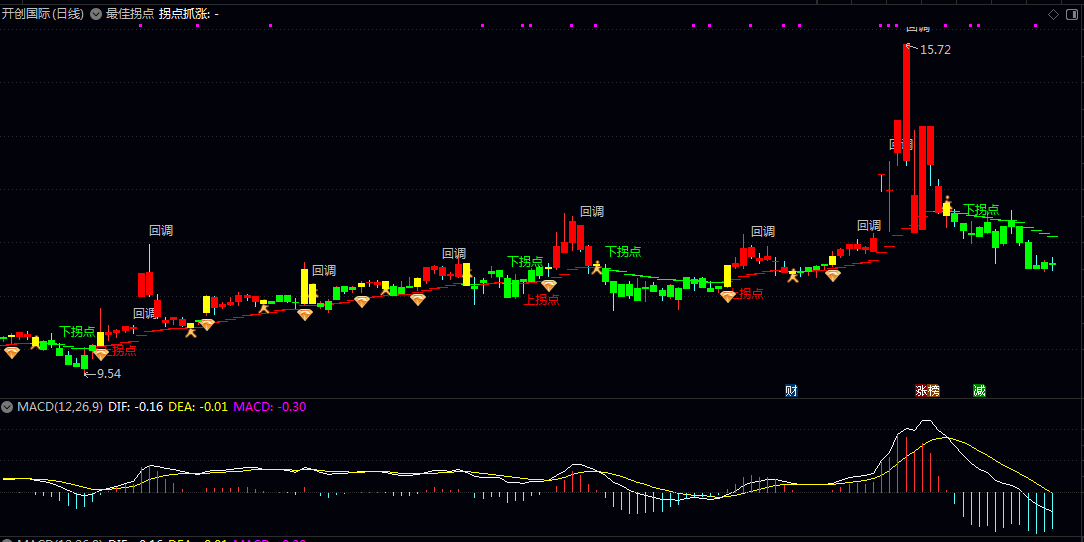Click the diamond icon beside the rightmost 上拐点
This screenshot has width=1084, height=542.
[727, 297]
